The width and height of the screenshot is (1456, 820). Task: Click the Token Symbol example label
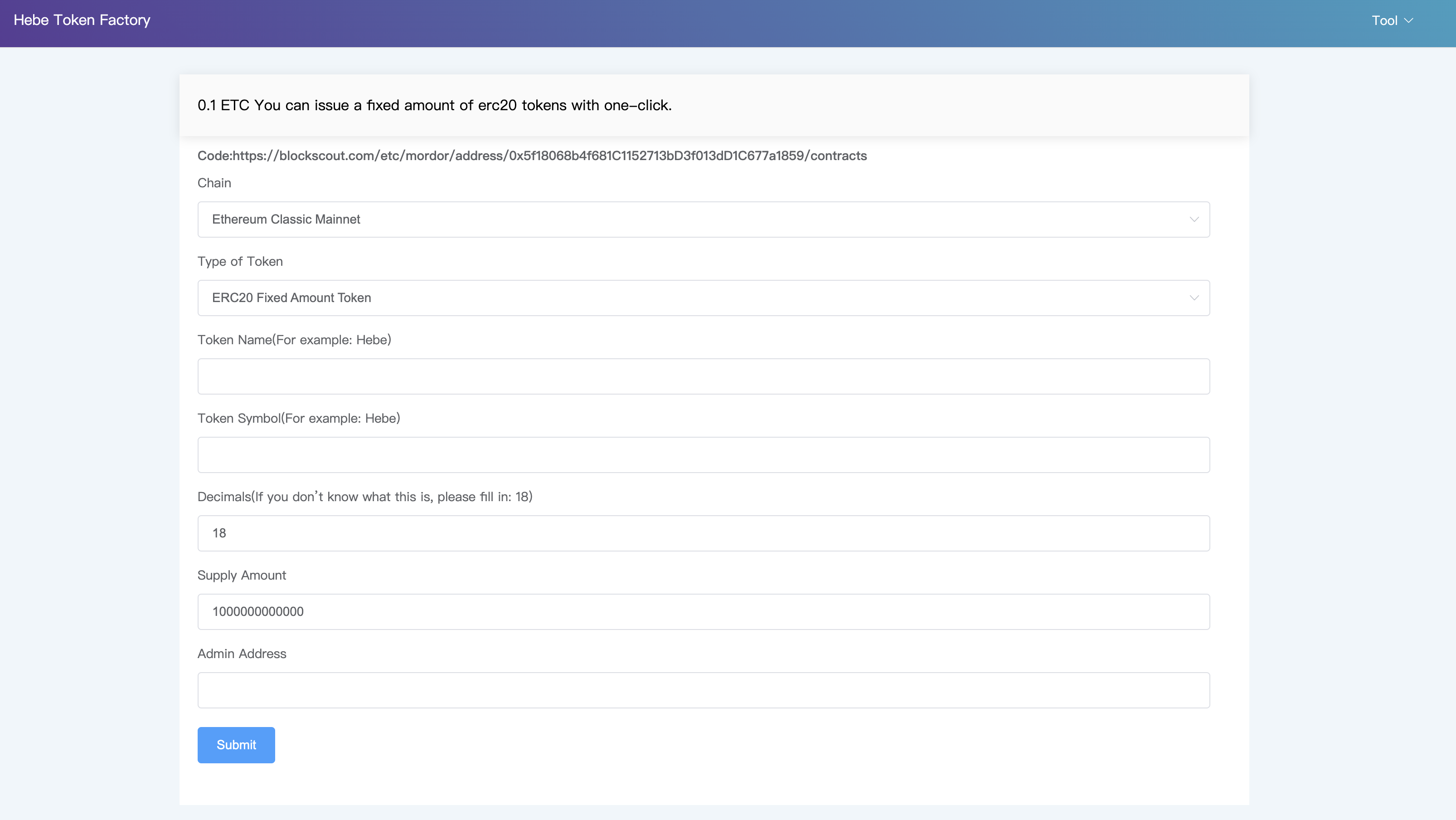298,419
